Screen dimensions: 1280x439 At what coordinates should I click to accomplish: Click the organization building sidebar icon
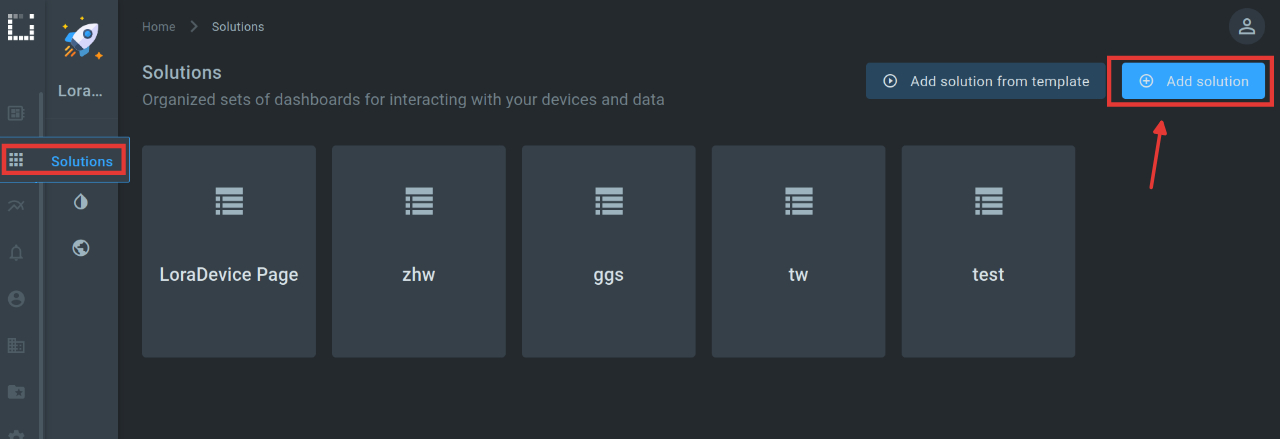pos(16,345)
